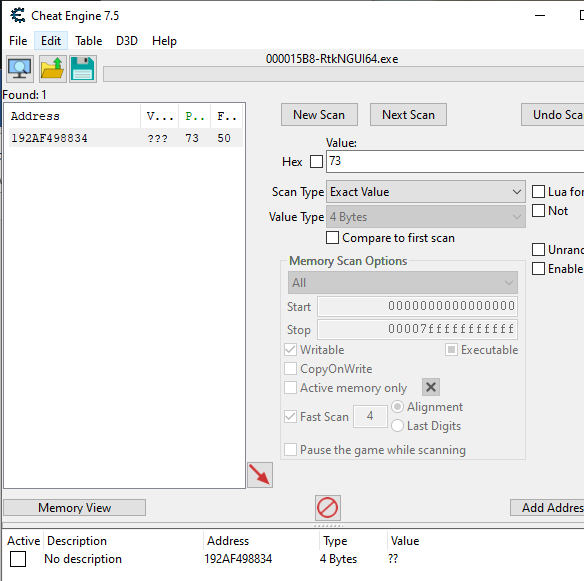The width and height of the screenshot is (584, 581).
Task: Click the P.. previous column header
Action: [195, 116]
